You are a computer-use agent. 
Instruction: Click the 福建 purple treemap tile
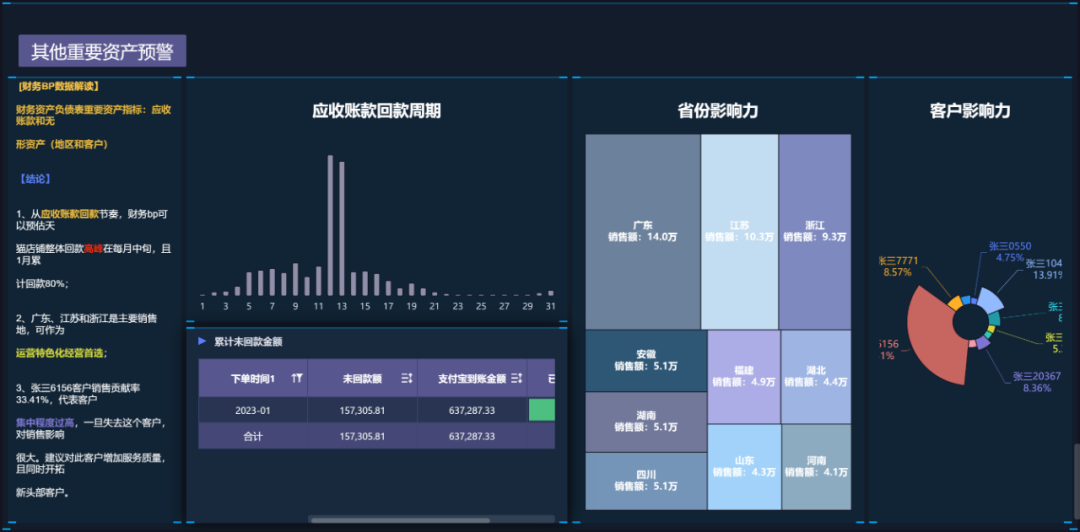coord(744,377)
